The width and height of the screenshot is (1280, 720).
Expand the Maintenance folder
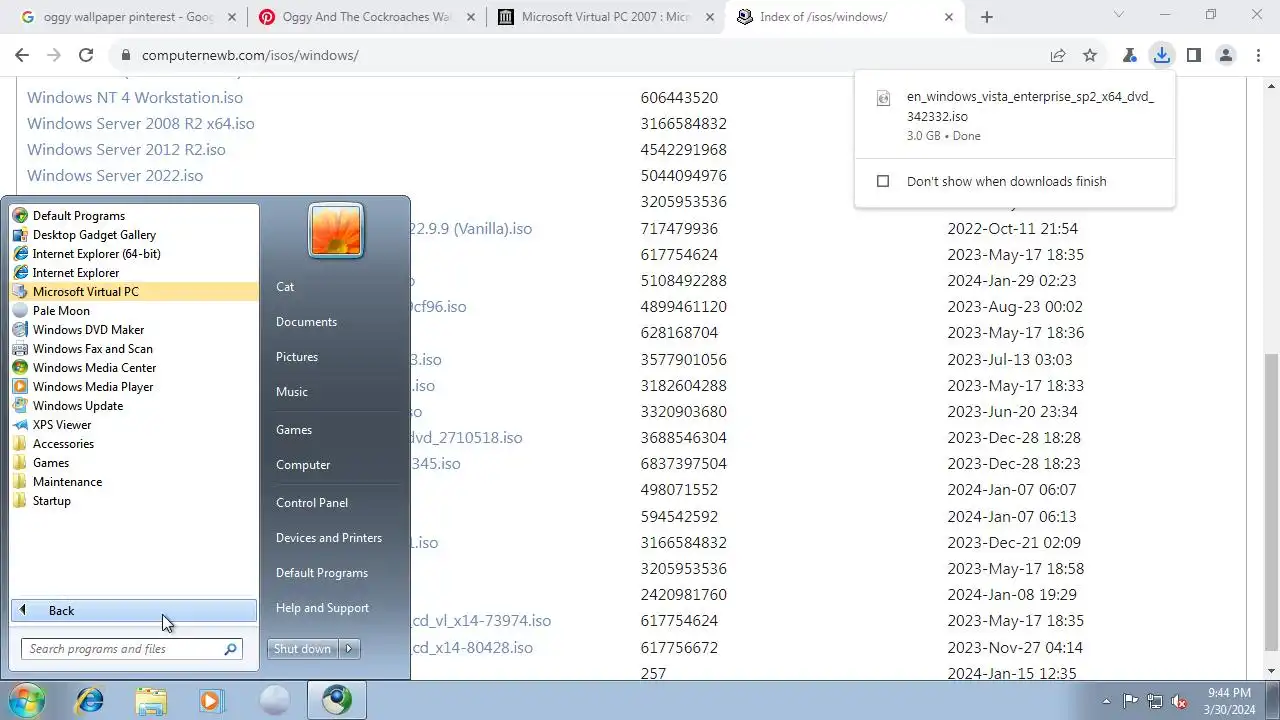[x=67, y=482]
